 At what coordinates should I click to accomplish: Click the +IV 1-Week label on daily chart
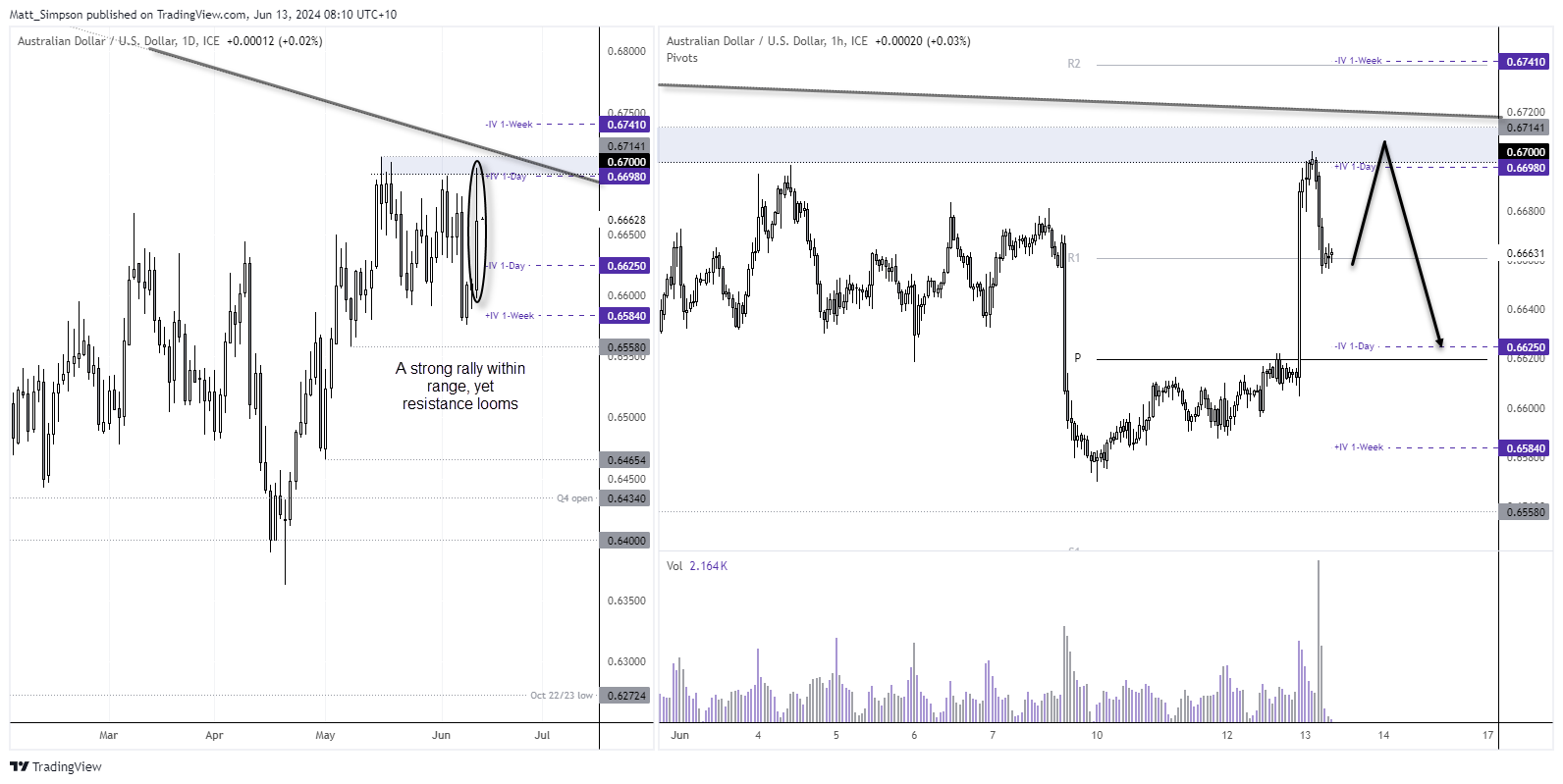(x=510, y=316)
